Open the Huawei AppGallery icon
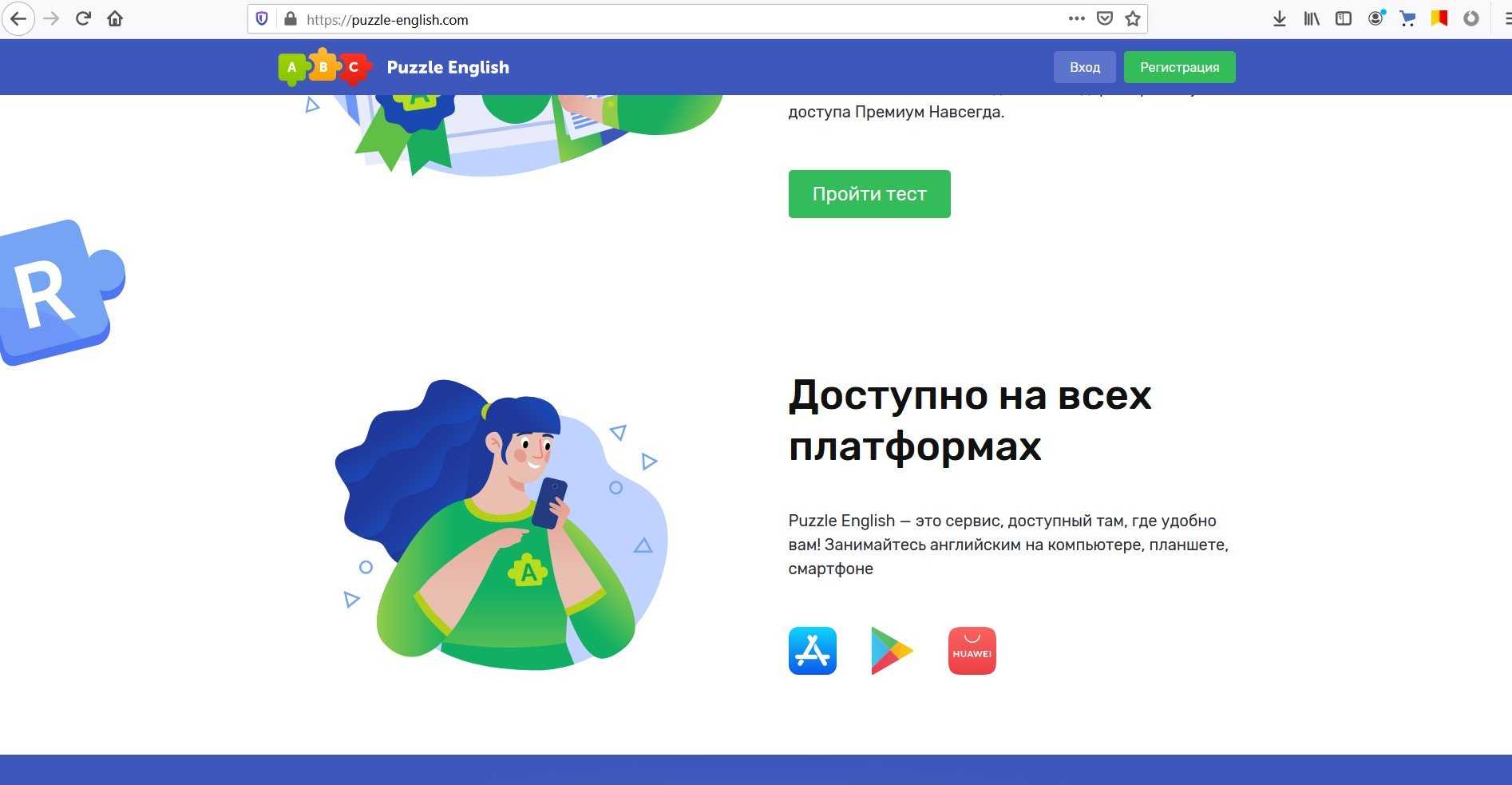Screen dimensions: 1512x785 (x=972, y=651)
